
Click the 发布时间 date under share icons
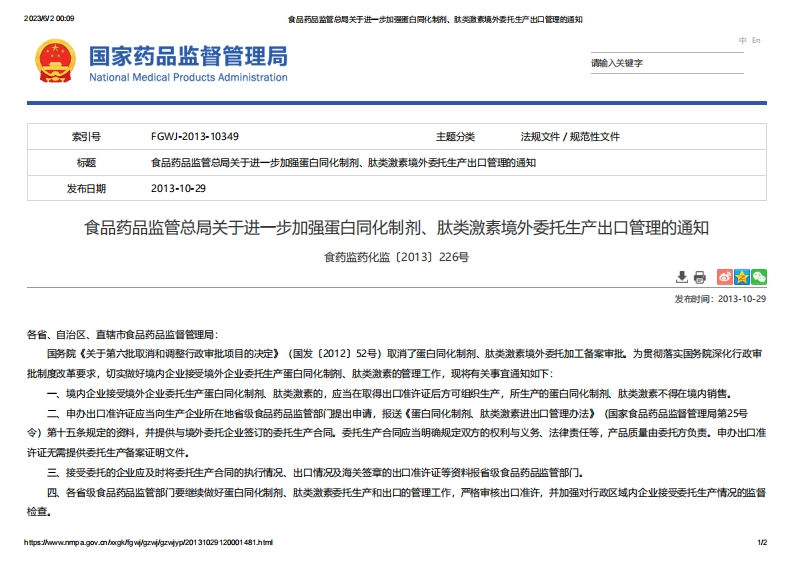(x=720, y=298)
